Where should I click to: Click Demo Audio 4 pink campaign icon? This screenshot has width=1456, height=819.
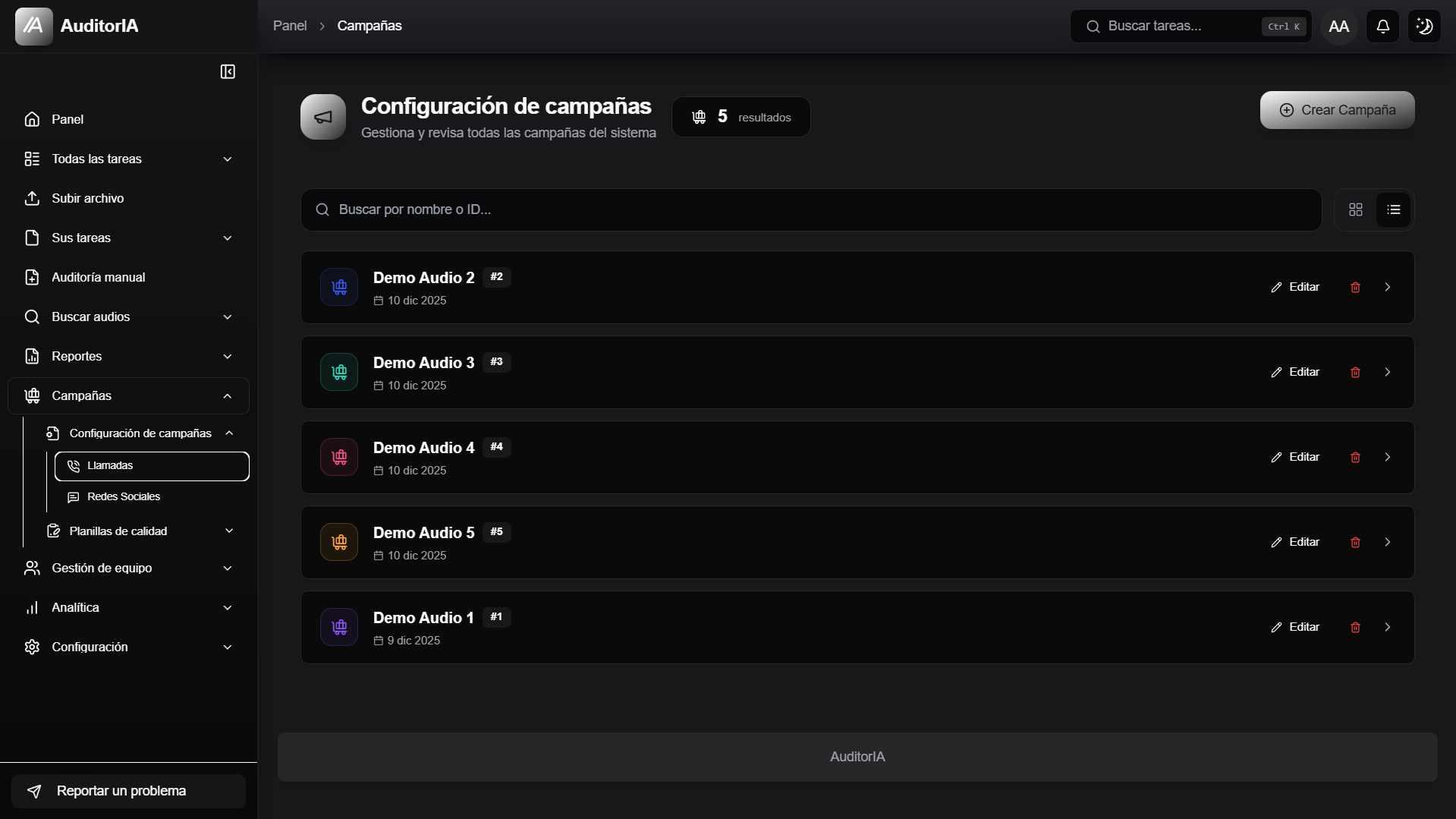click(x=339, y=457)
